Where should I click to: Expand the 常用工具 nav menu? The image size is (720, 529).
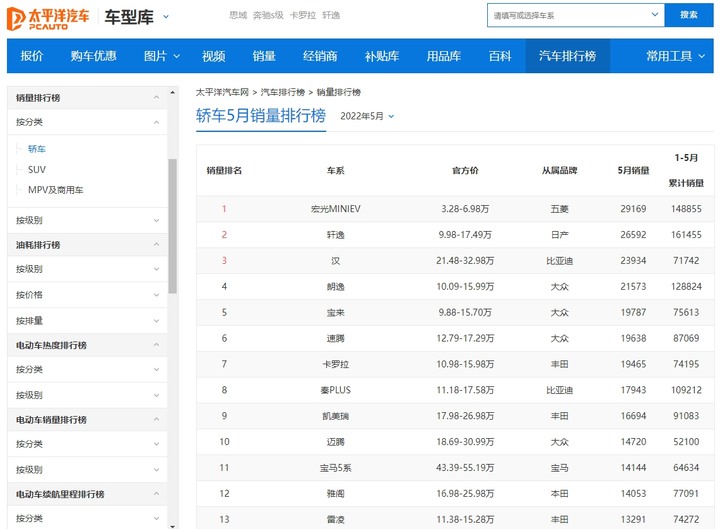[675, 56]
